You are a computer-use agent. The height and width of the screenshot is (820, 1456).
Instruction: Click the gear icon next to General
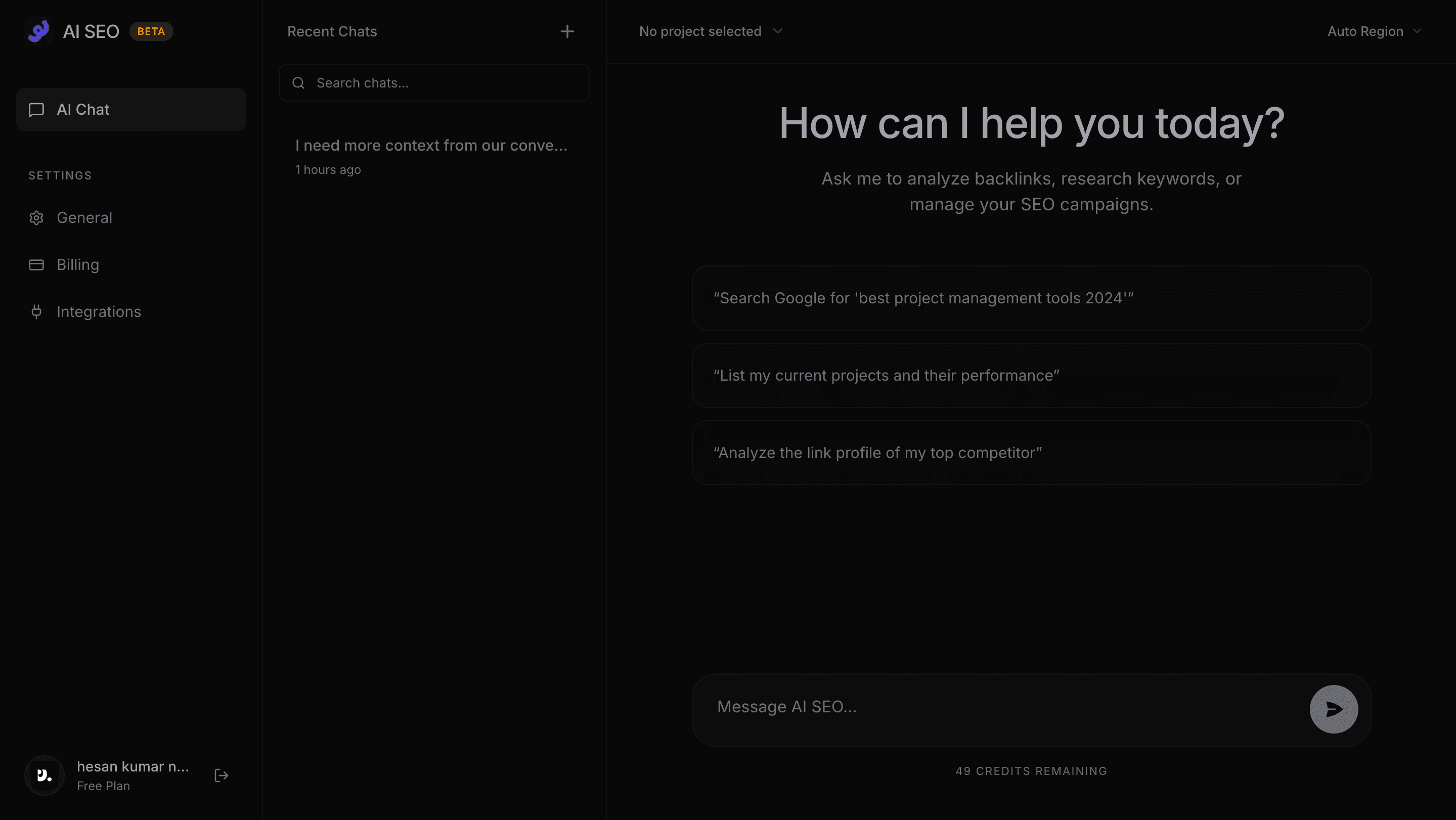coord(36,217)
